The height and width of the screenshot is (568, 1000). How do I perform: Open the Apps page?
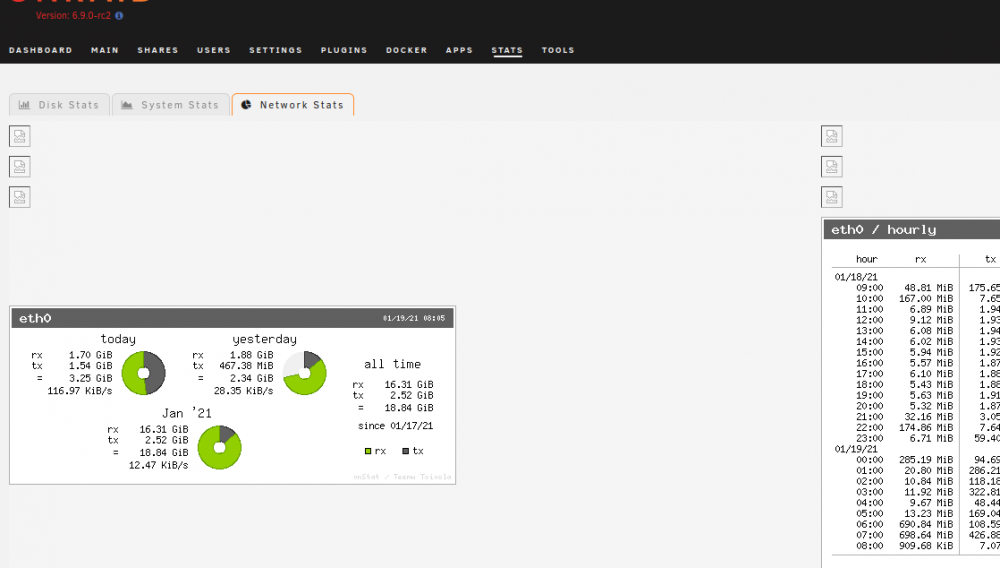[459, 50]
